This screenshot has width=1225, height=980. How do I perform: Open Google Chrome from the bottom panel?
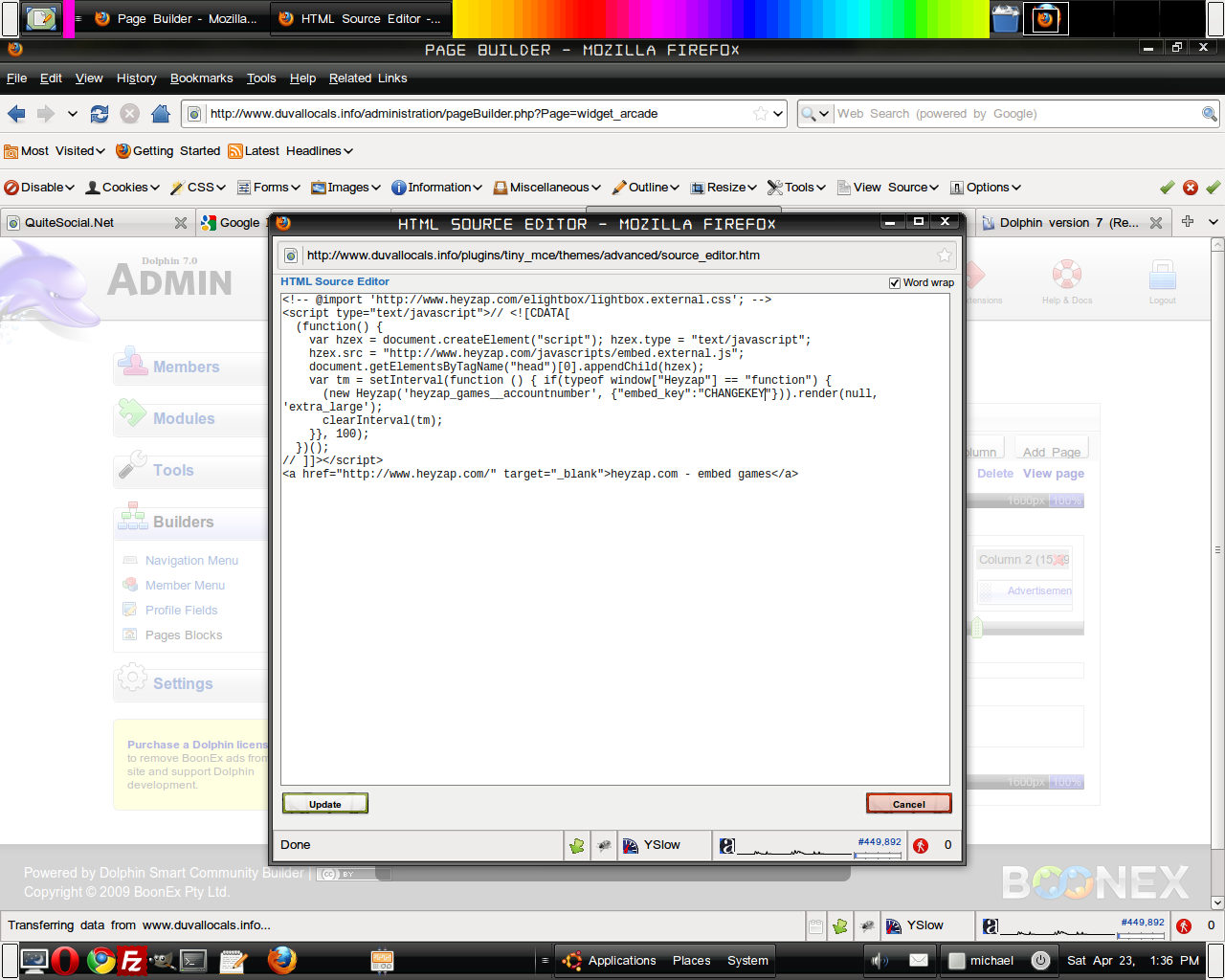pos(100,960)
